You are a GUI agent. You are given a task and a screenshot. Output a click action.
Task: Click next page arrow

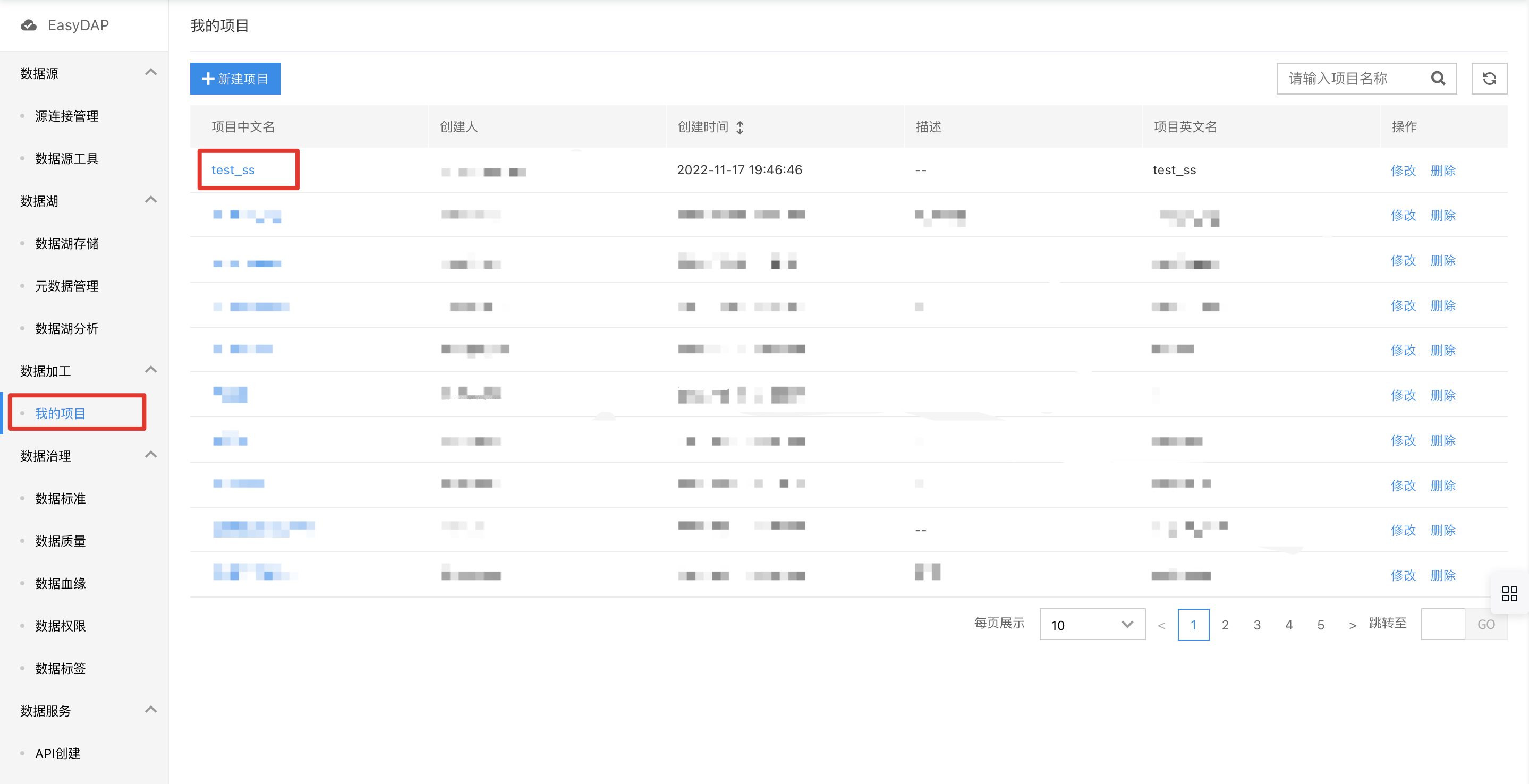click(1352, 625)
